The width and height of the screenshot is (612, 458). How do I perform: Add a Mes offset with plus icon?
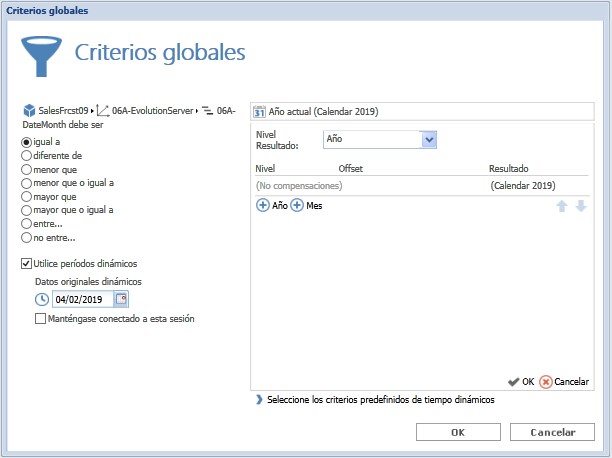(297, 205)
